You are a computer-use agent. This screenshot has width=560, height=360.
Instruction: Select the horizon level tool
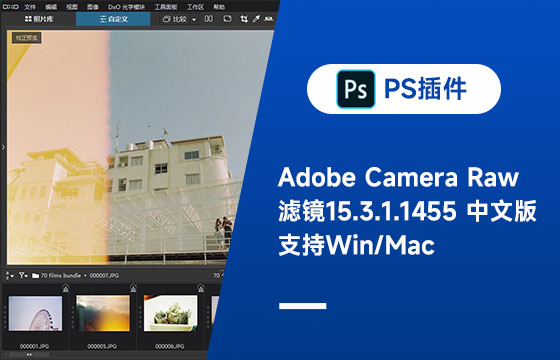pos(269,19)
